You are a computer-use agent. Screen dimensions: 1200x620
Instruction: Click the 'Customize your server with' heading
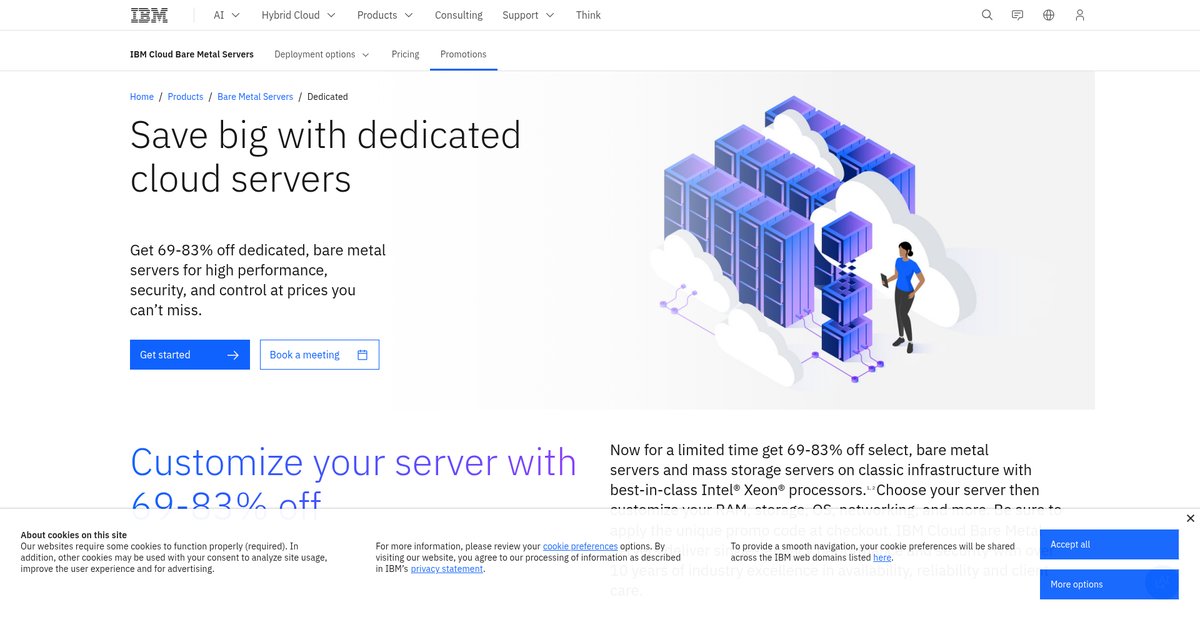pos(353,462)
